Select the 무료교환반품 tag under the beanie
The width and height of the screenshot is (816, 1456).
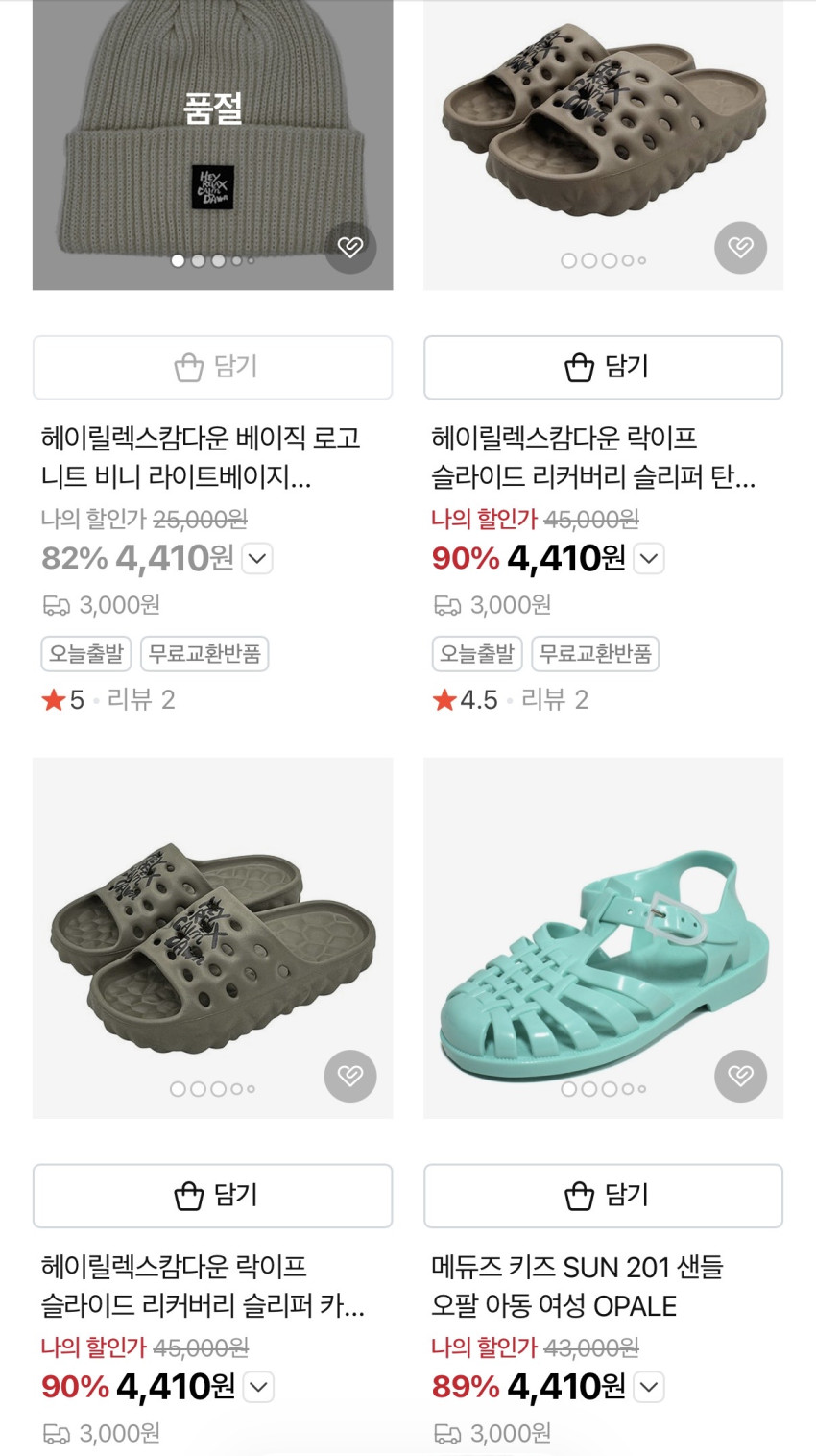204,654
